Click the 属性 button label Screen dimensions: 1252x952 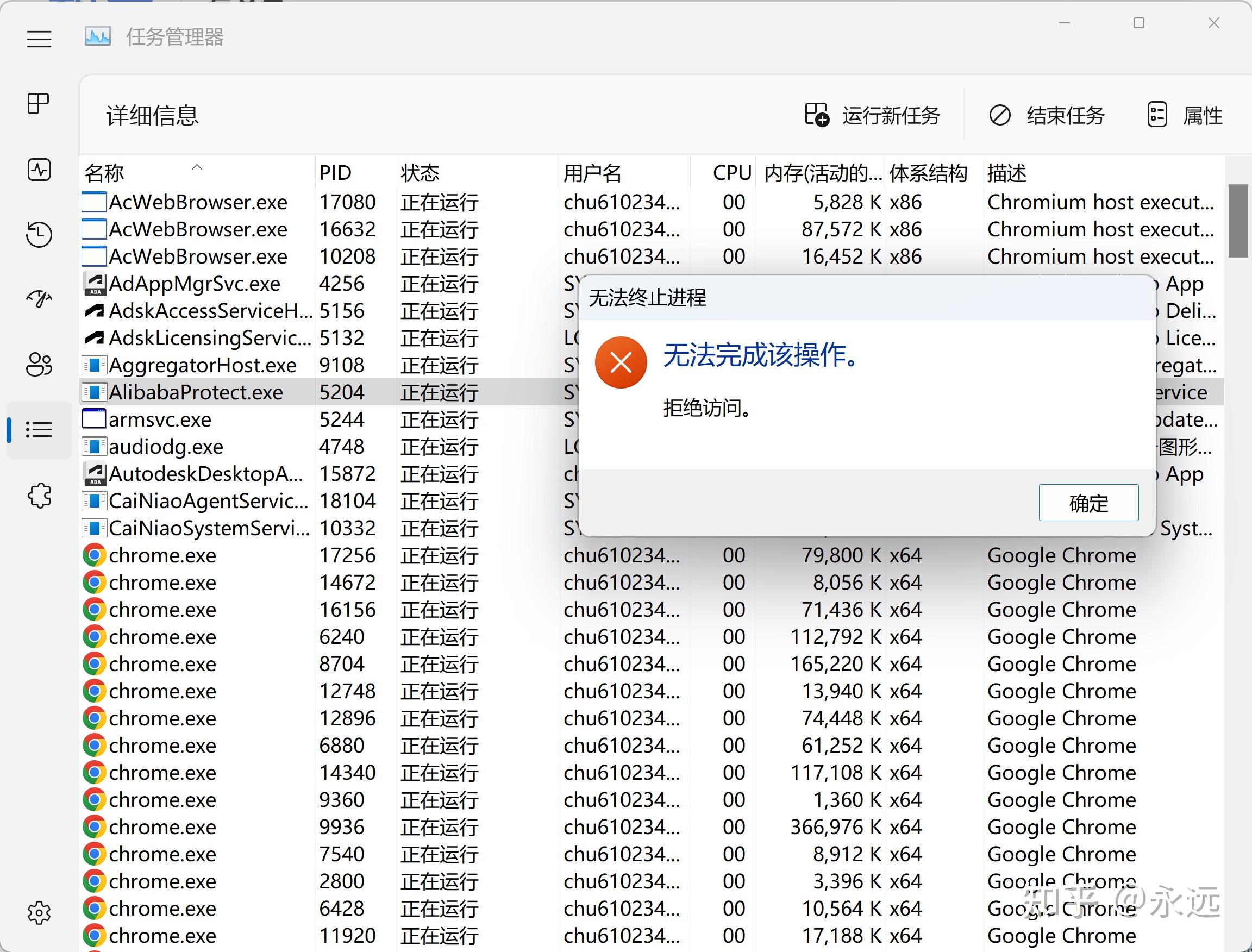[1202, 116]
